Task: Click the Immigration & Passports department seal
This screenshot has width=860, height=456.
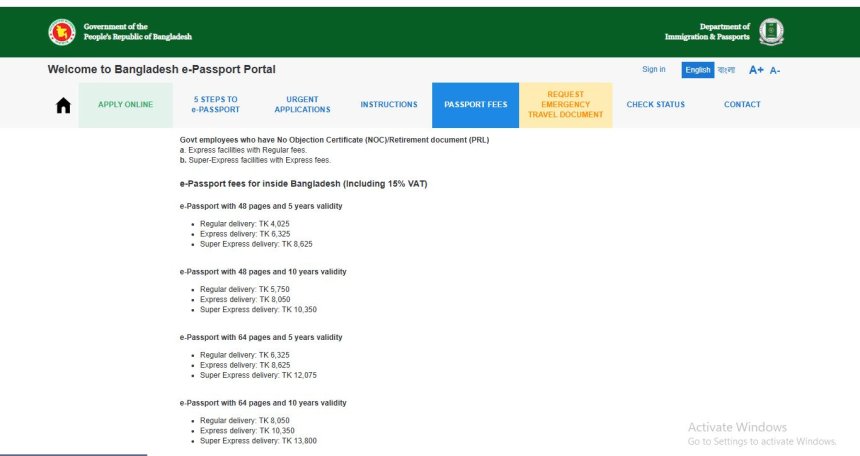Action: [771, 32]
